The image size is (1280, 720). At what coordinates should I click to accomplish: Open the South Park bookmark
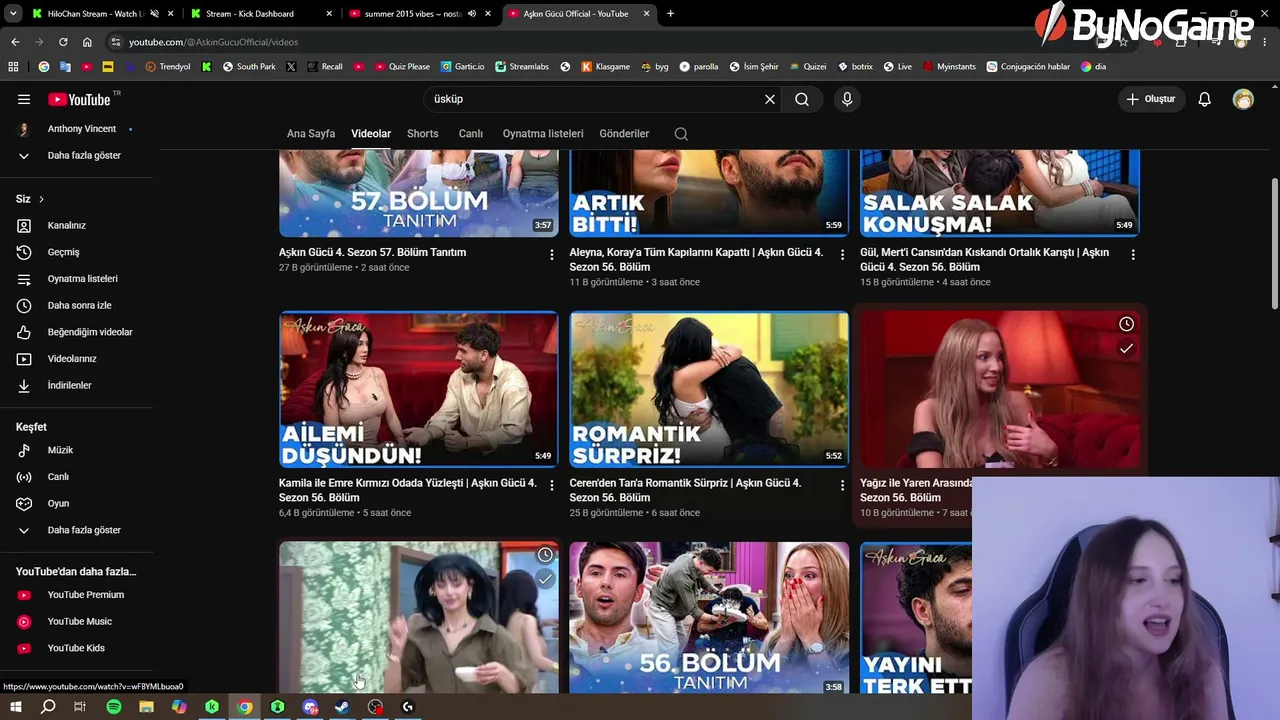(x=249, y=67)
